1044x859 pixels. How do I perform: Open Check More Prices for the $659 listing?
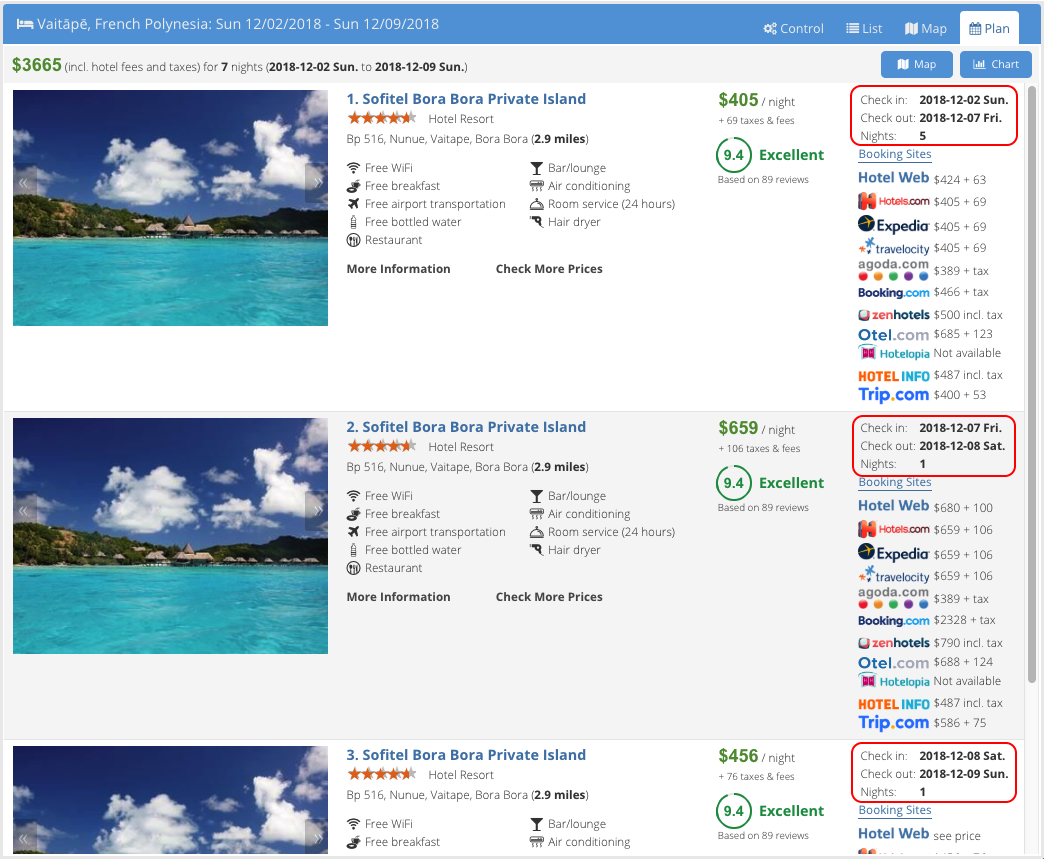549,597
